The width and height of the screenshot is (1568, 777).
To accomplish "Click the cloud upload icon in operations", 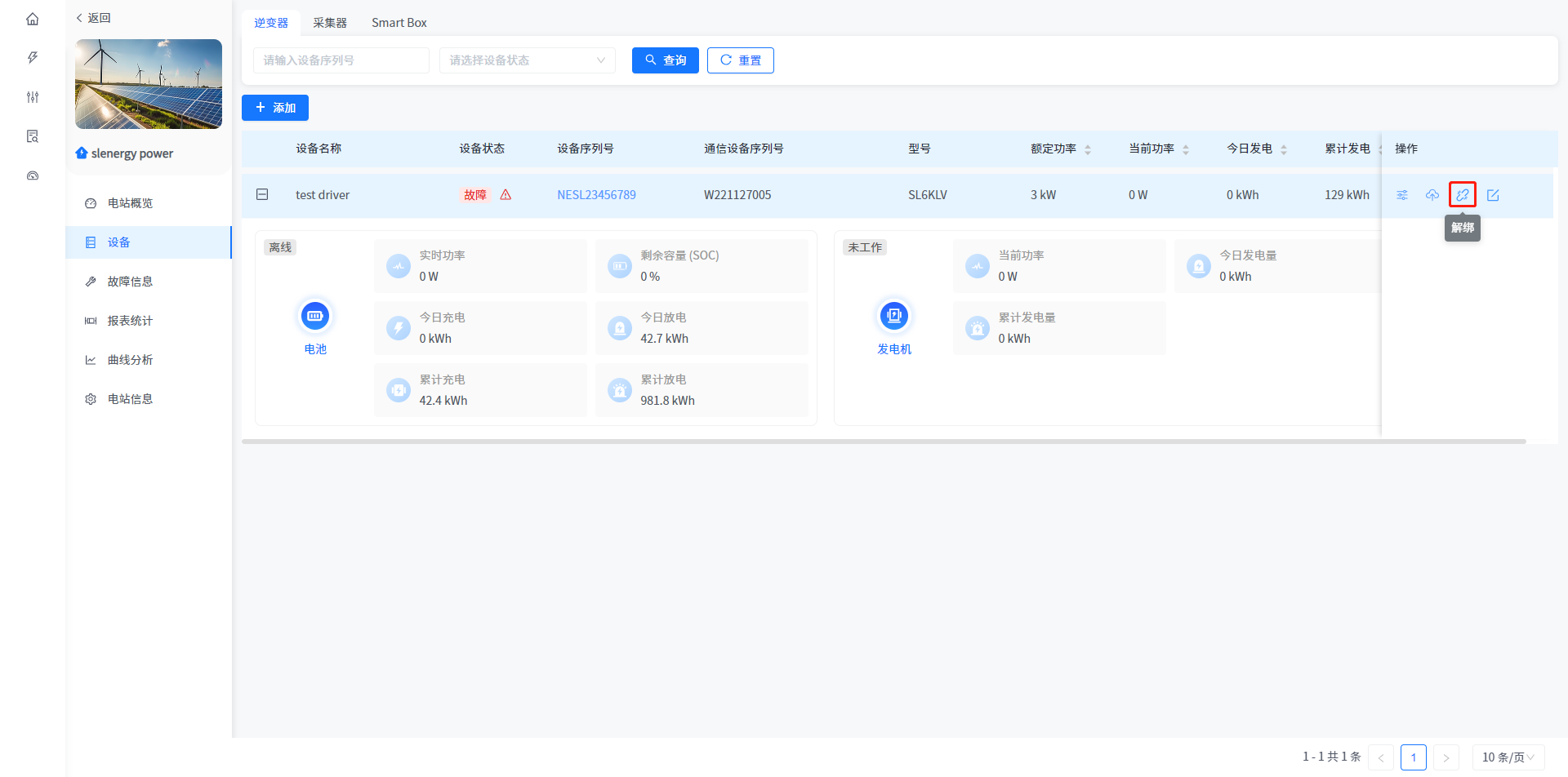I will pyautogui.click(x=1432, y=195).
